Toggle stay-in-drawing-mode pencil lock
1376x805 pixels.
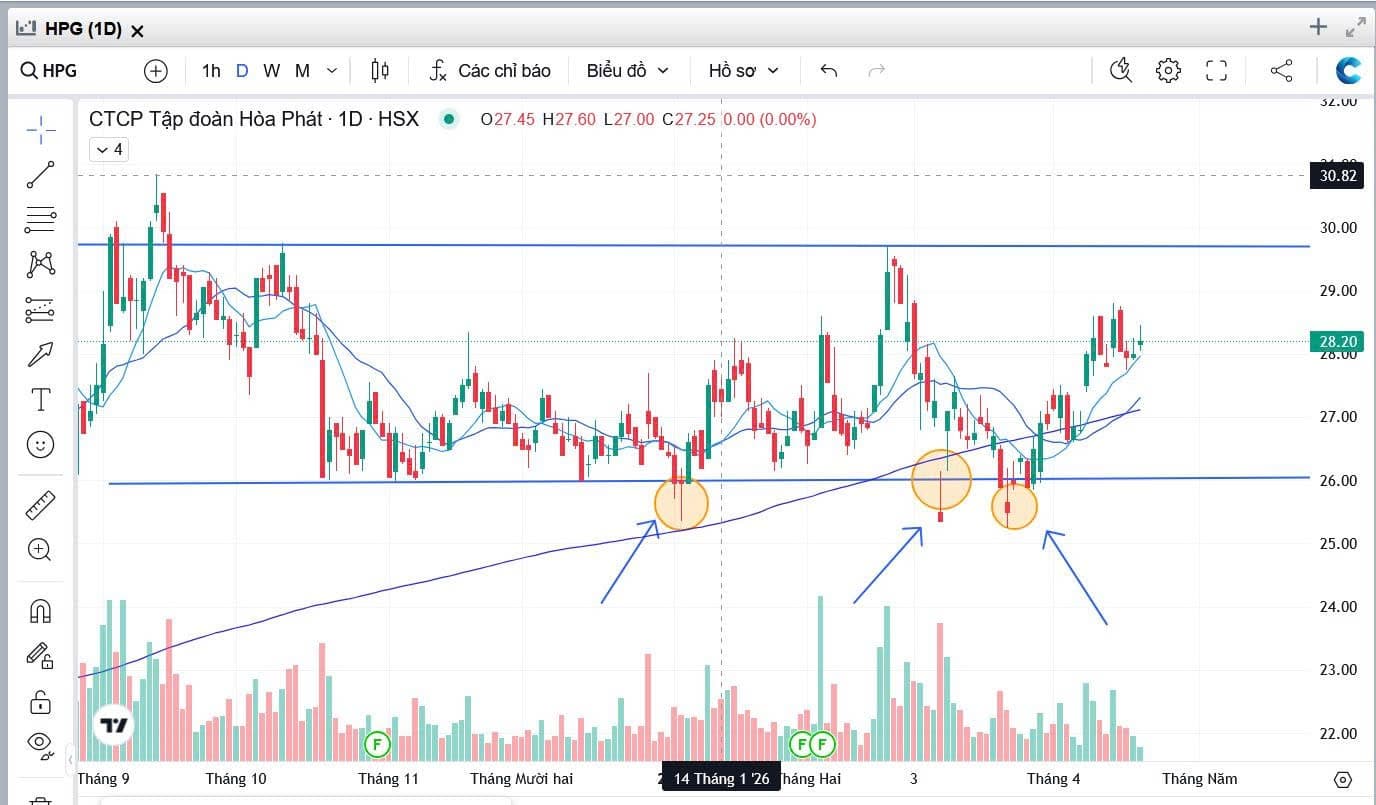point(41,656)
